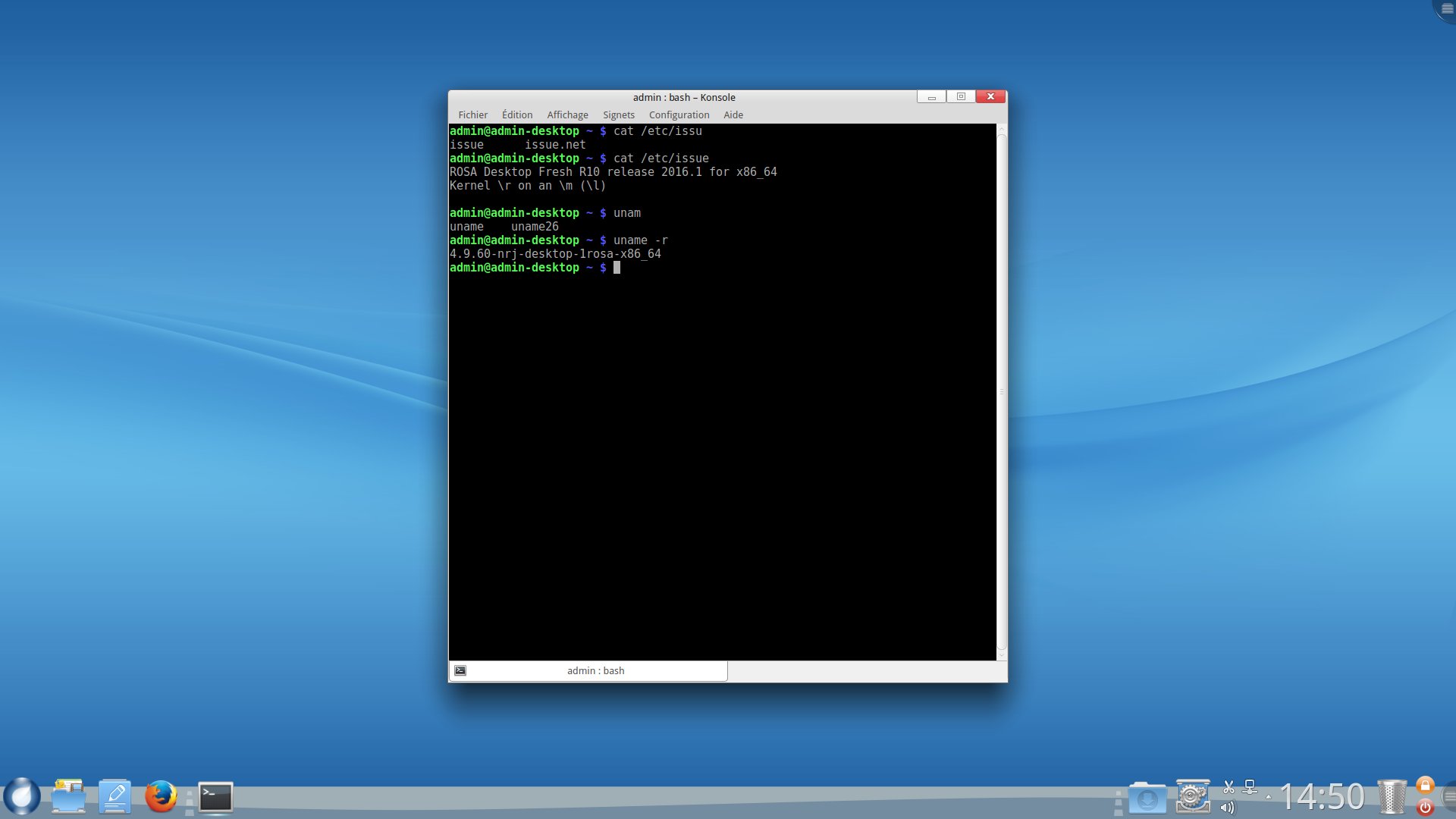Click the clipboard scissors tray icon
Image resolution: width=1456 pixels, height=819 pixels.
1228,787
